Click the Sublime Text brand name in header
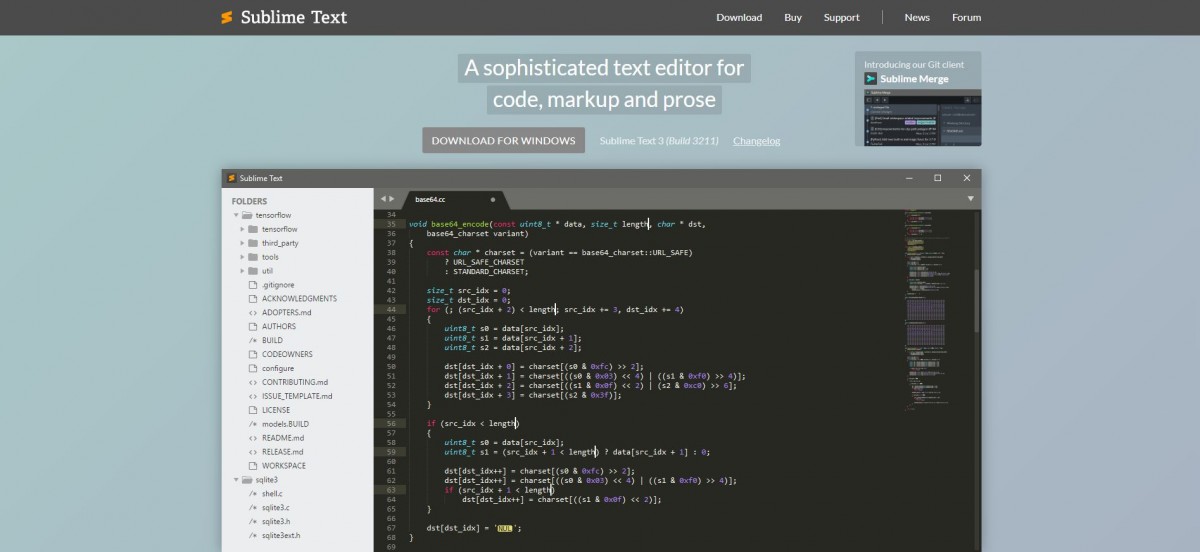Viewport: 1200px width, 552px height. pyautogui.click(x=294, y=17)
